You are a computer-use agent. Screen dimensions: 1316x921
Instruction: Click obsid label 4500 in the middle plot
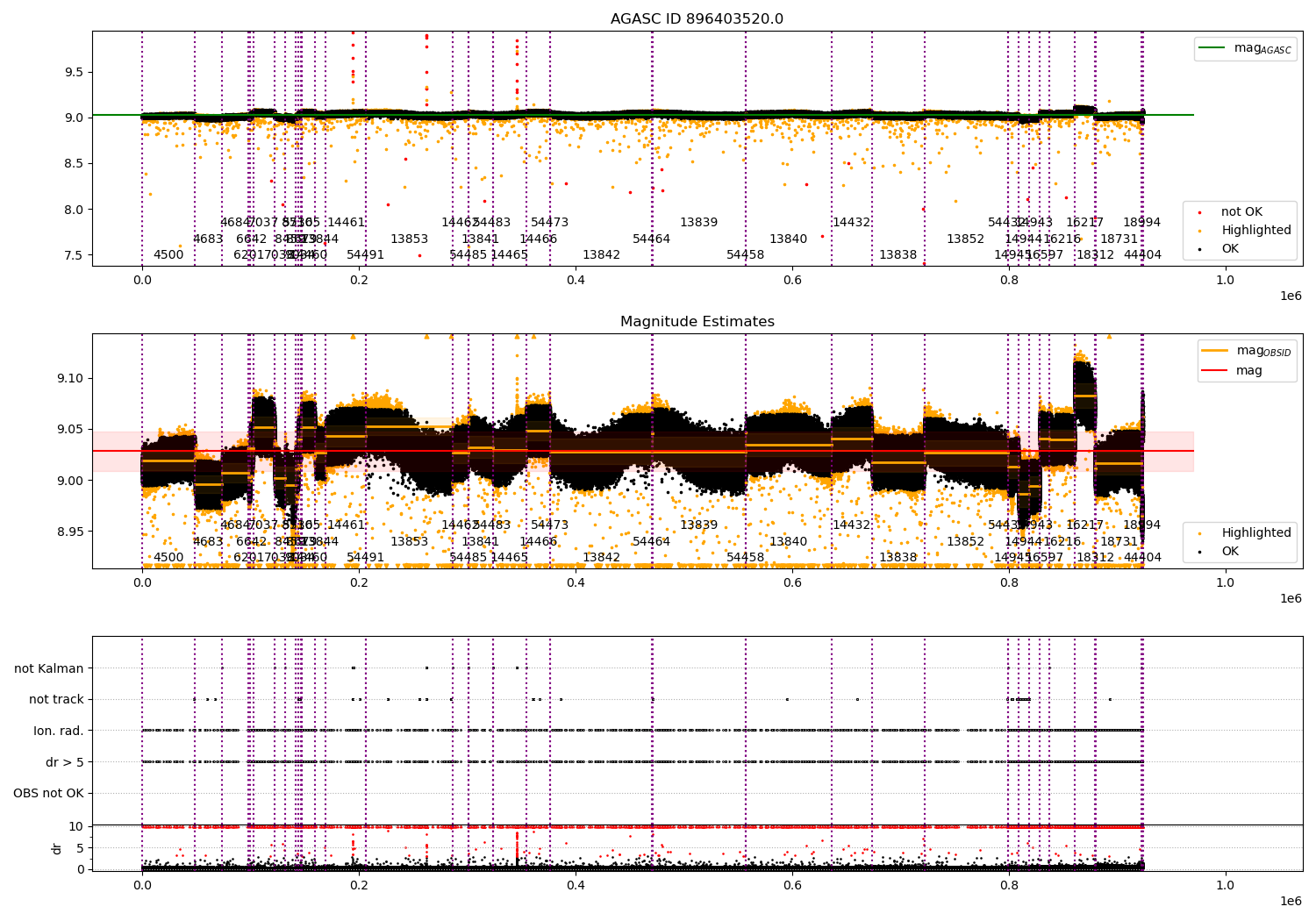pyautogui.click(x=168, y=558)
